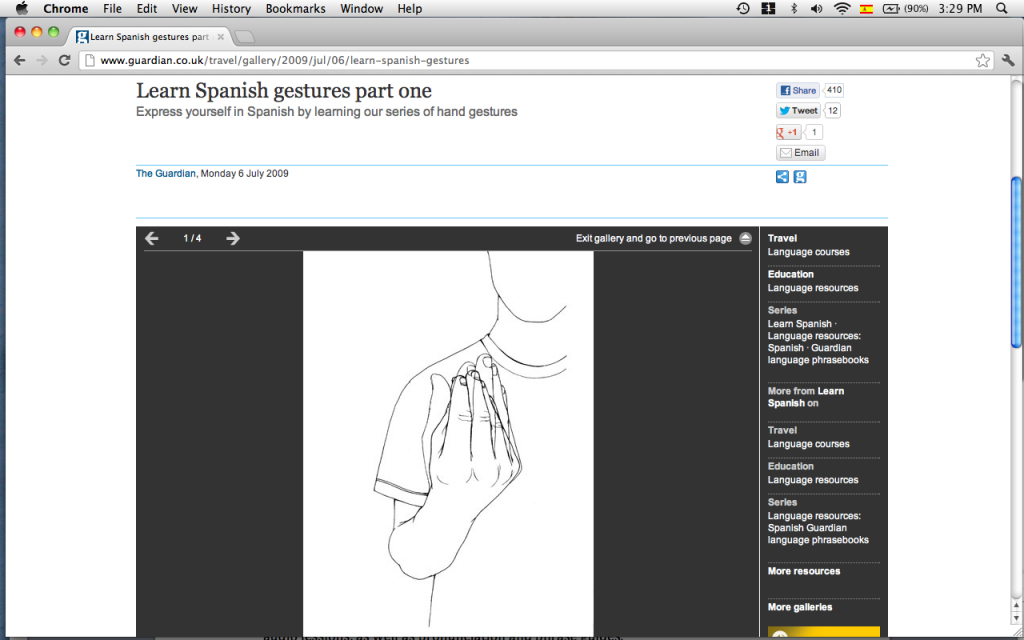Click the 1 / 4 gallery counter
Viewport: 1024px width, 640px height.
(x=192, y=238)
